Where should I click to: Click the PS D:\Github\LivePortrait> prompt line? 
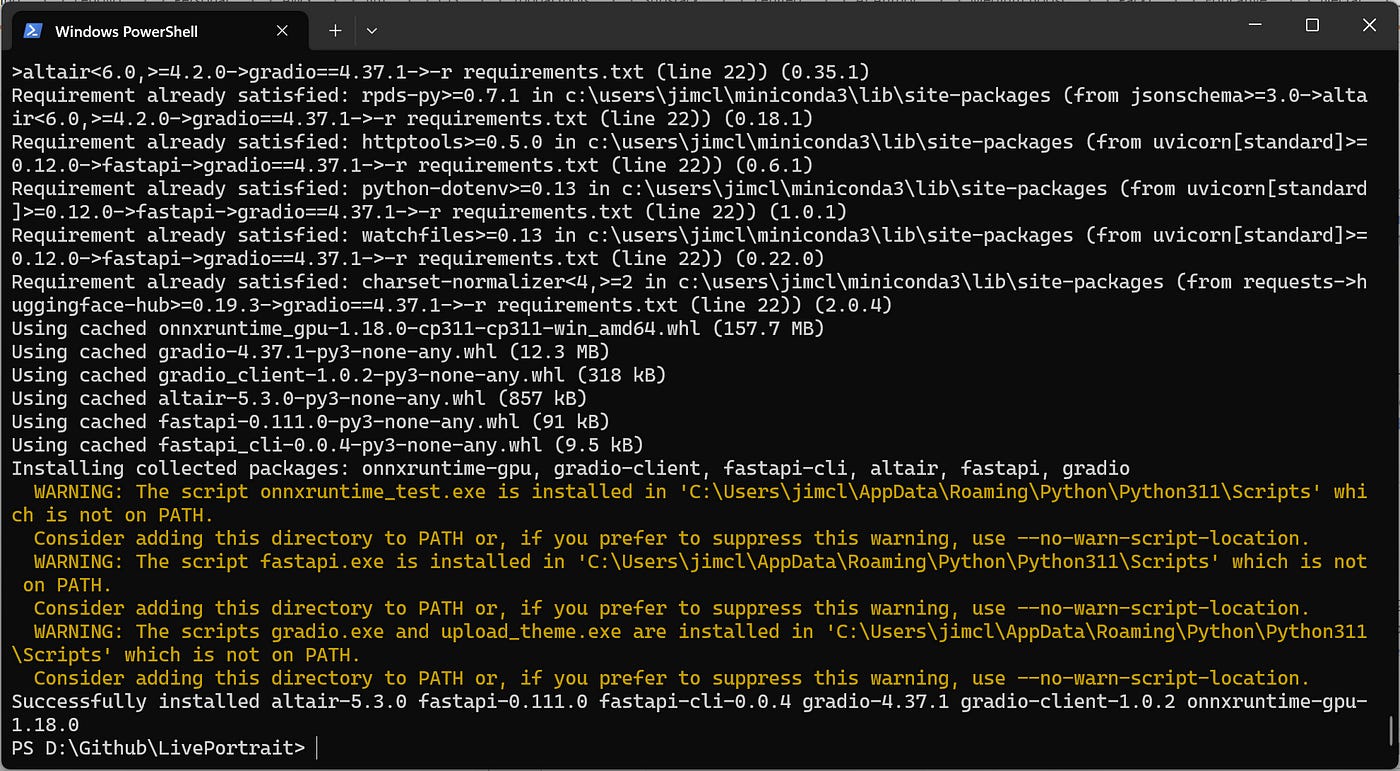[x=158, y=747]
